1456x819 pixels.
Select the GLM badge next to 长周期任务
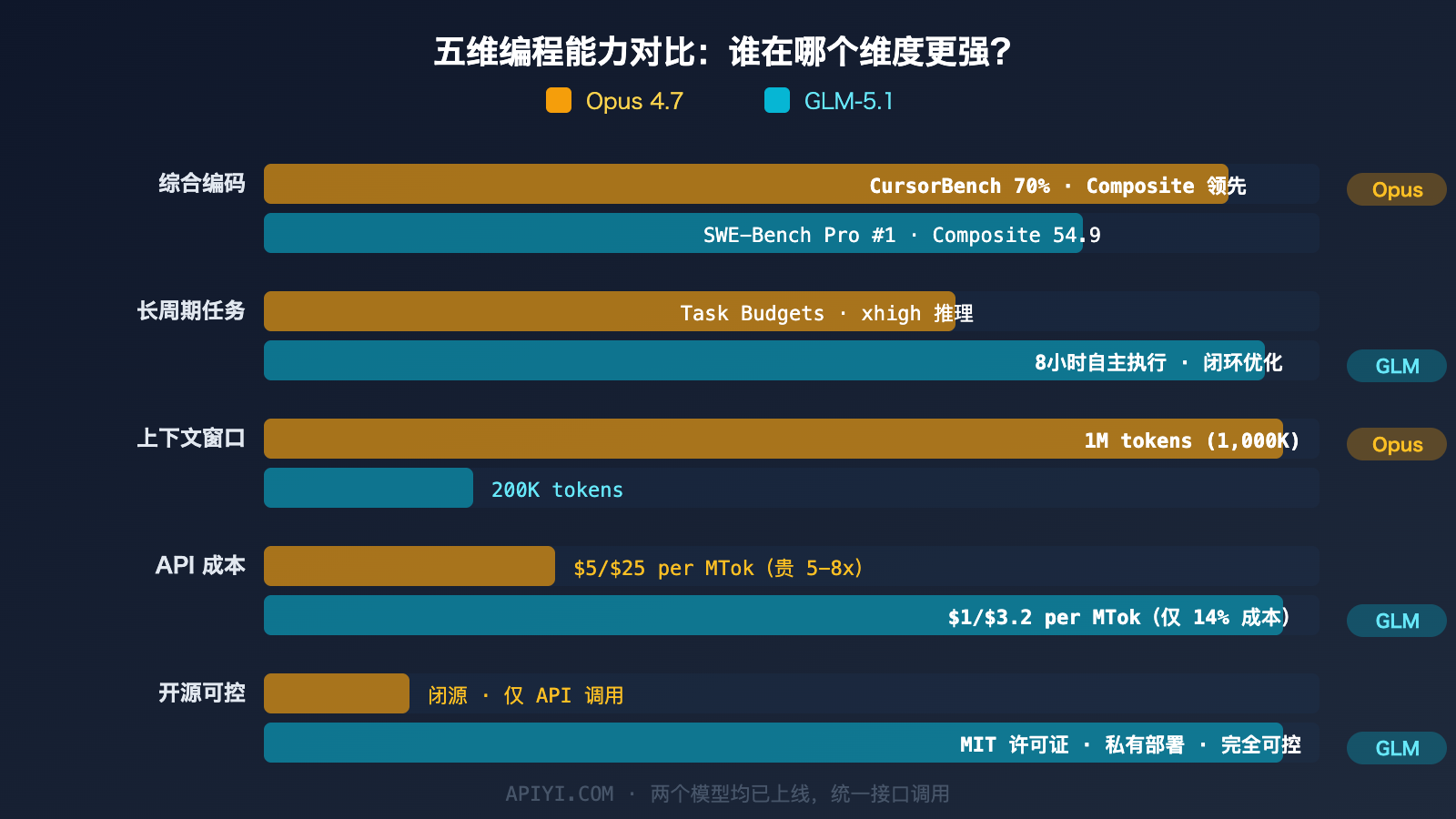pos(1396,366)
